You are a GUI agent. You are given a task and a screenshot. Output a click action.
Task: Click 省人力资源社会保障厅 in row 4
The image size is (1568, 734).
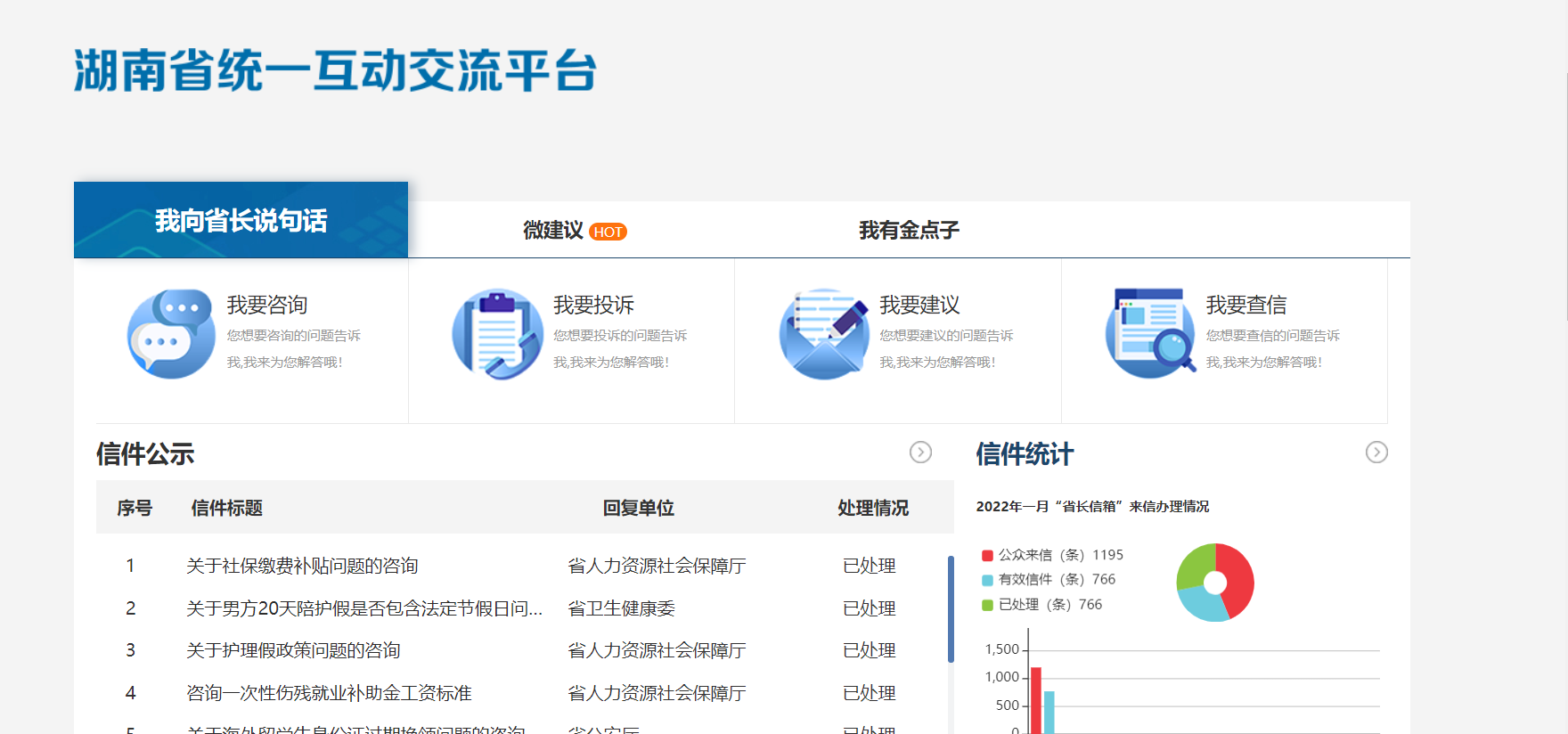coord(657,693)
